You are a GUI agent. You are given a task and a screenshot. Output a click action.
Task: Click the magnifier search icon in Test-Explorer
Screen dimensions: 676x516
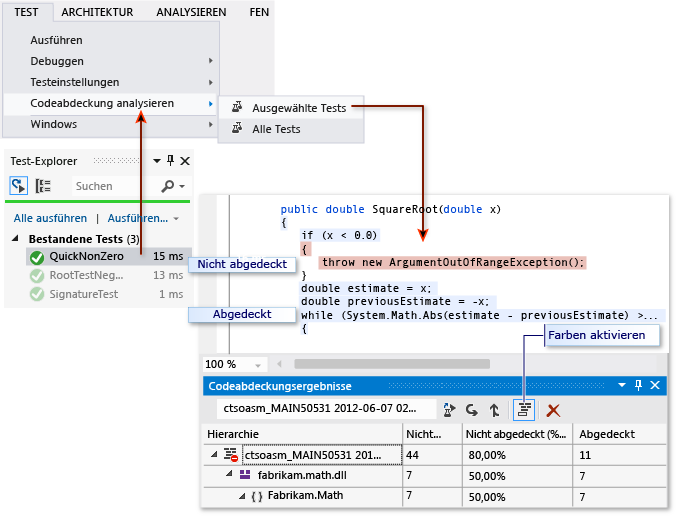point(167,186)
